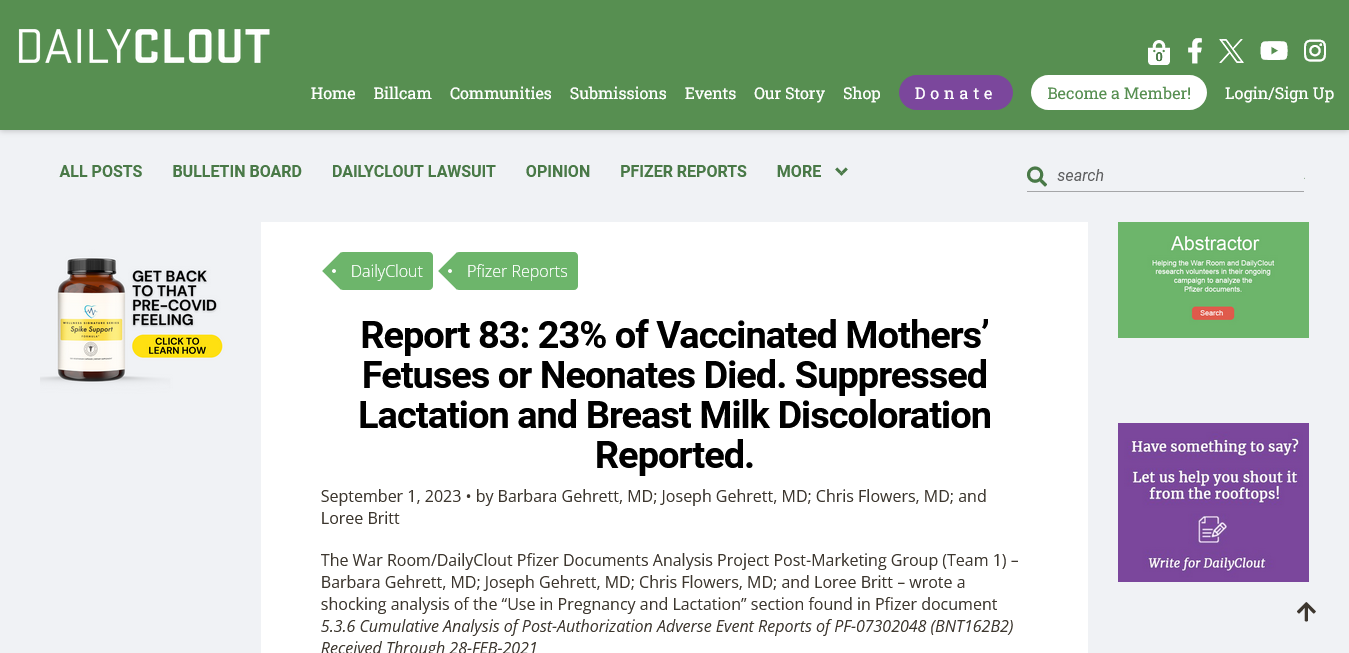This screenshot has height=653, width=1349.
Task: Focus the search input field
Action: pos(1180,176)
